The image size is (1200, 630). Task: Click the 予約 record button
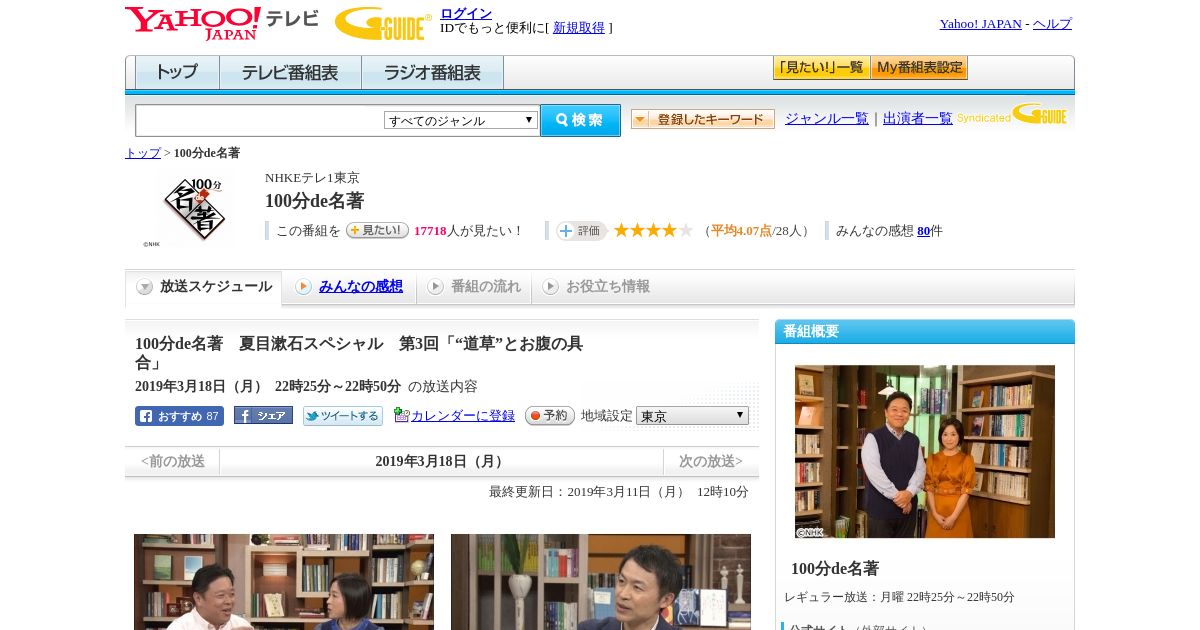[x=550, y=415]
